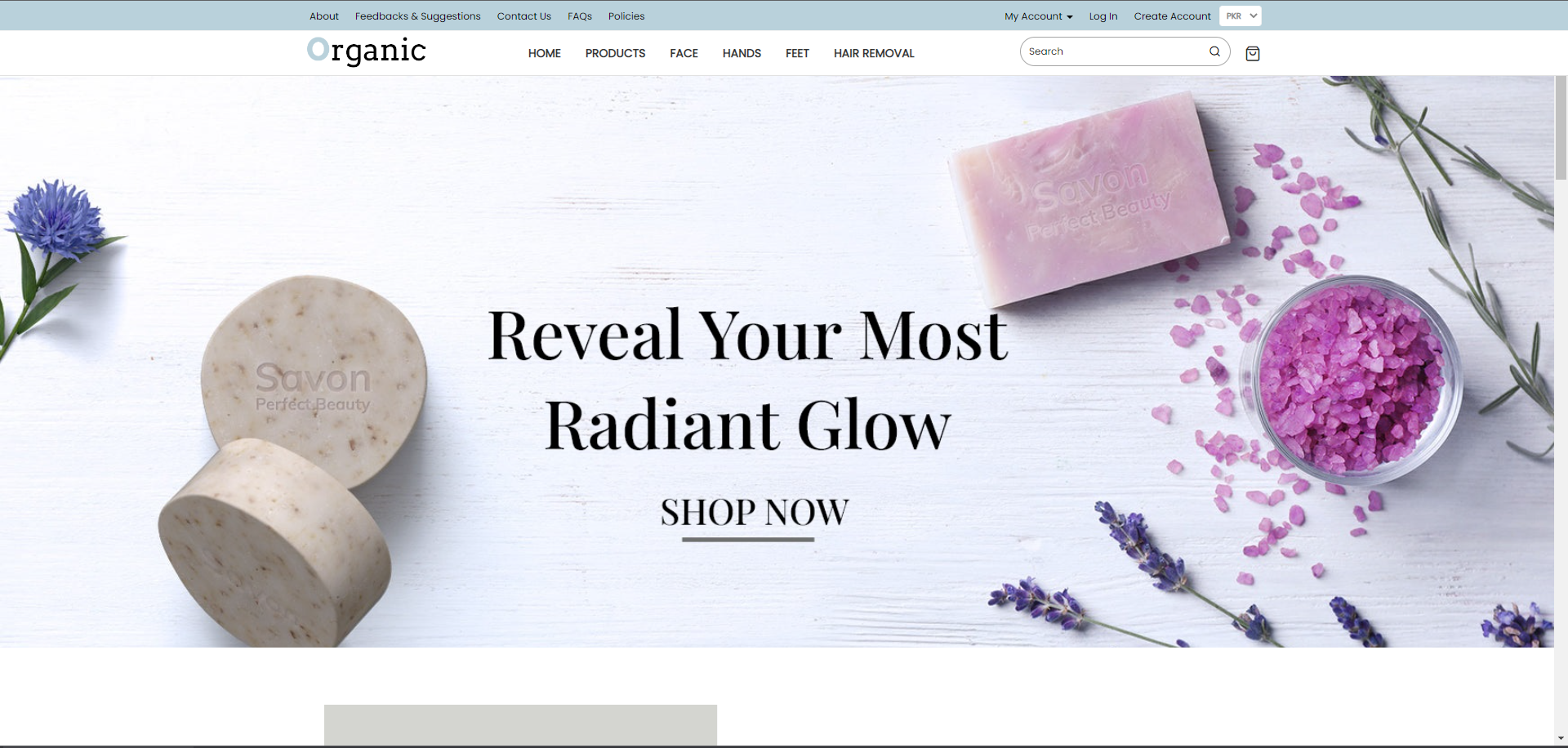1568x748 pixels.
Task: Click the Log In link
Action: click(x=1103, y=16)
